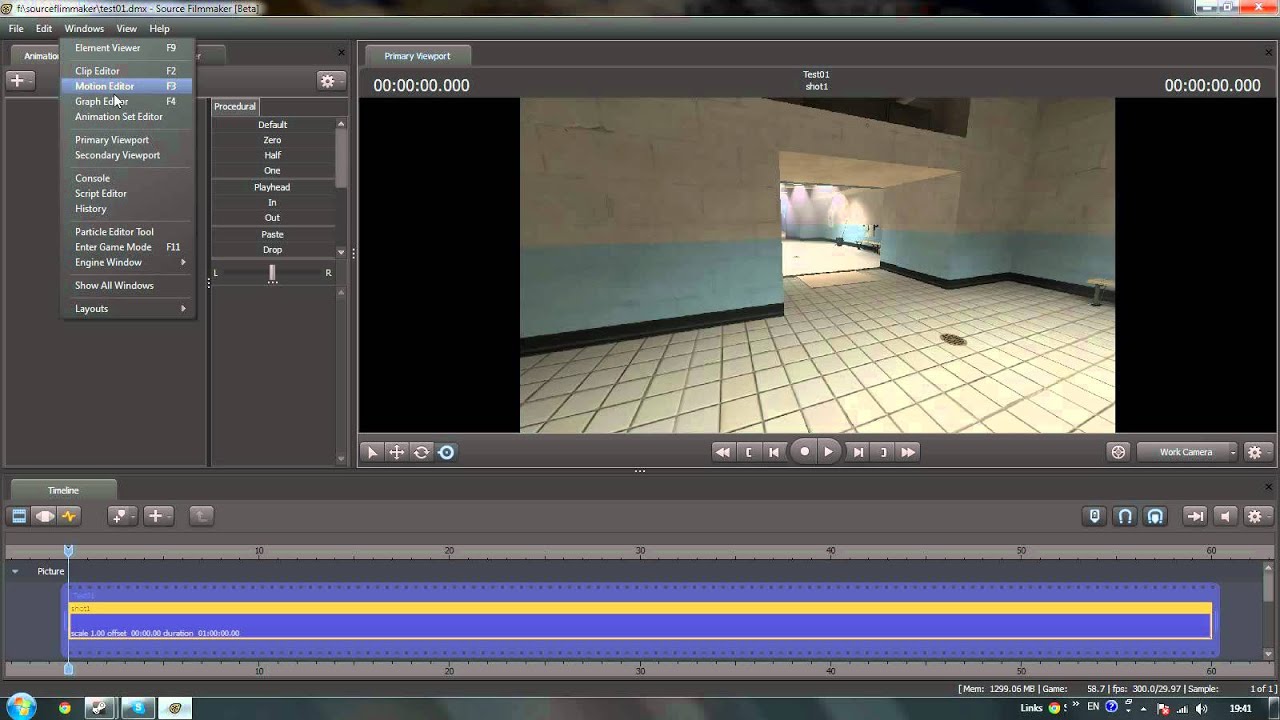Select the Timeline tab
The width and height of the screenshot is (1280, 720).
63,490
